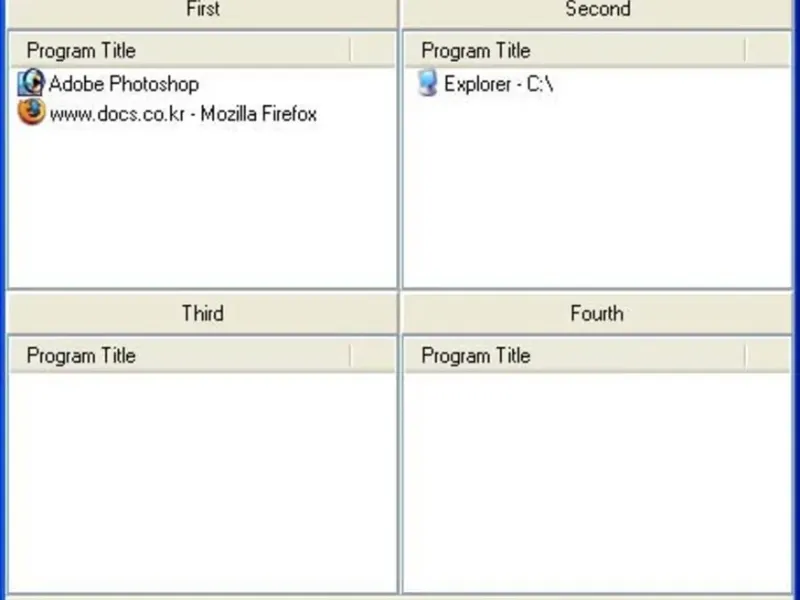The image size is (800, 600).
Task: Sort by Program Title in Second panel
Action: 574,50
